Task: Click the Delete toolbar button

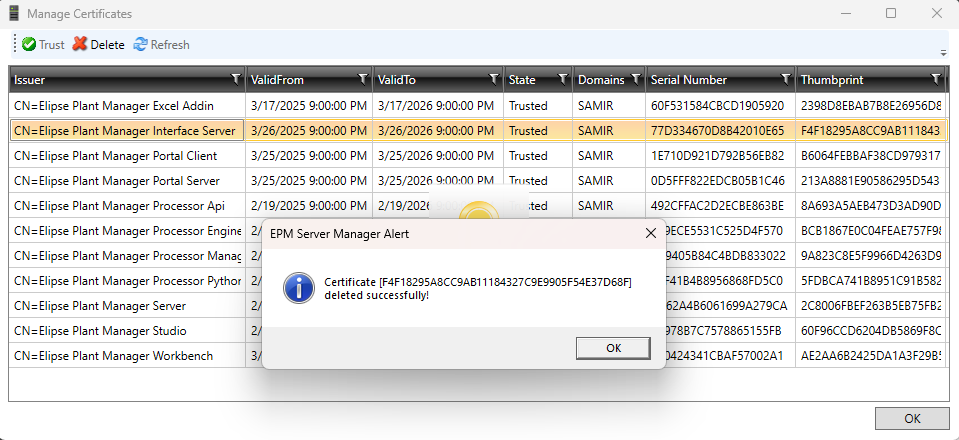Action: pyautogui.click(x=98, y=45)
